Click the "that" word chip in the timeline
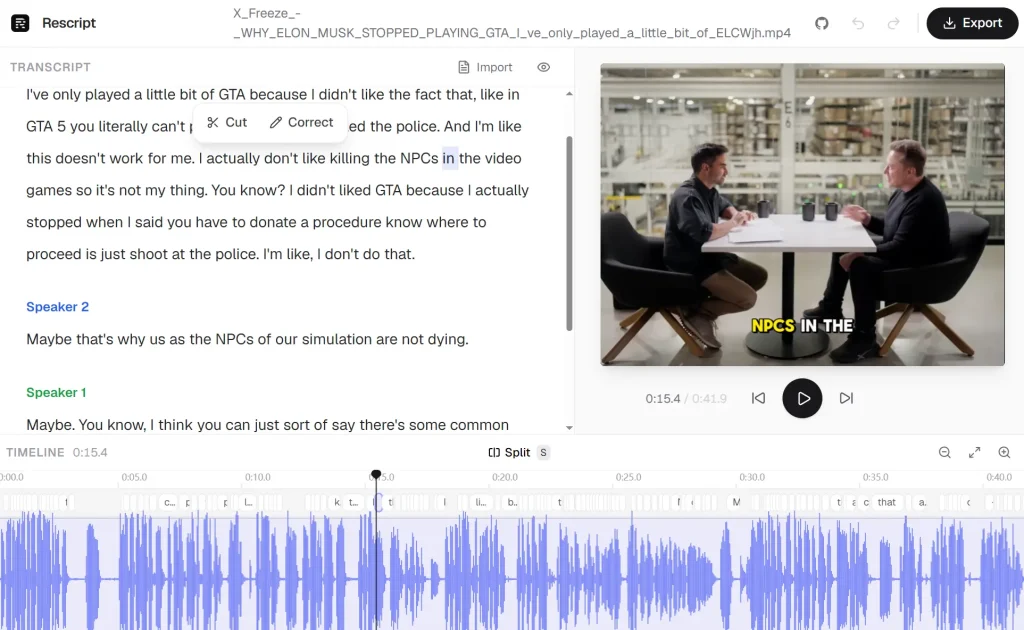The height and width of the screenshot is (630, 1024). [x=887, y=502]
